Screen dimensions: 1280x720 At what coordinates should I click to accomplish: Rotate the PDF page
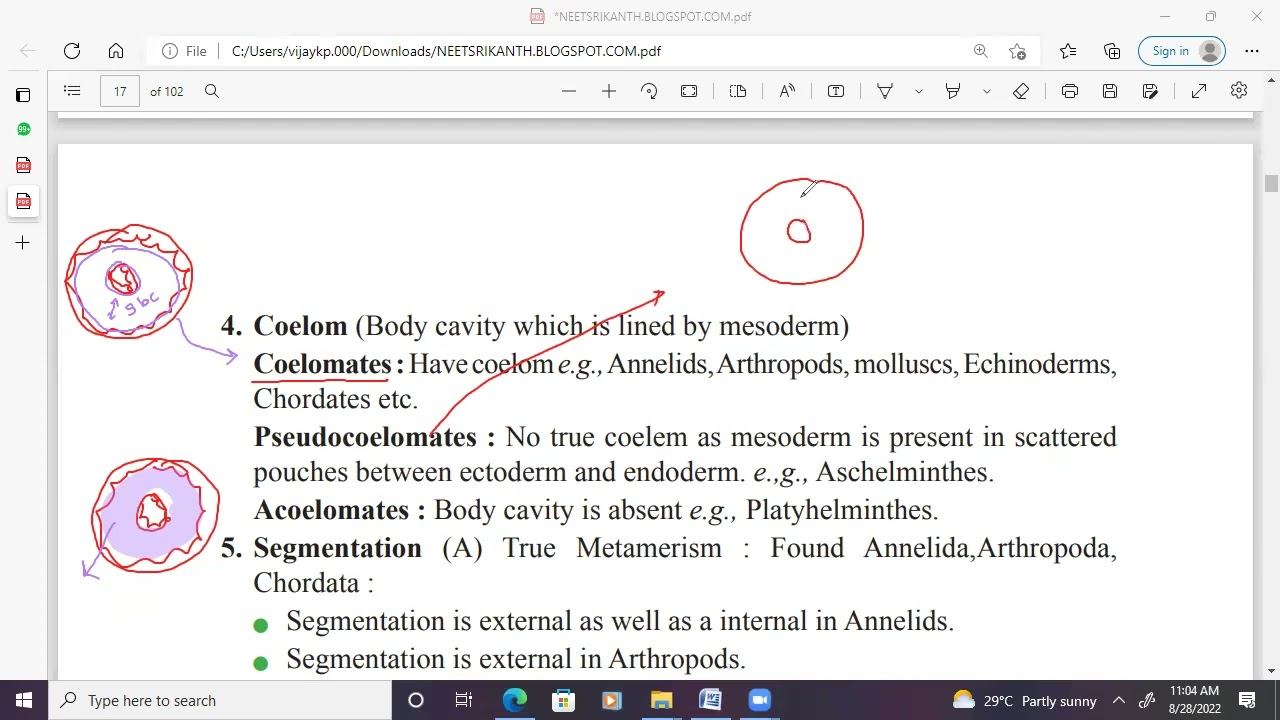pyautogui.click(x=649, y=91)
